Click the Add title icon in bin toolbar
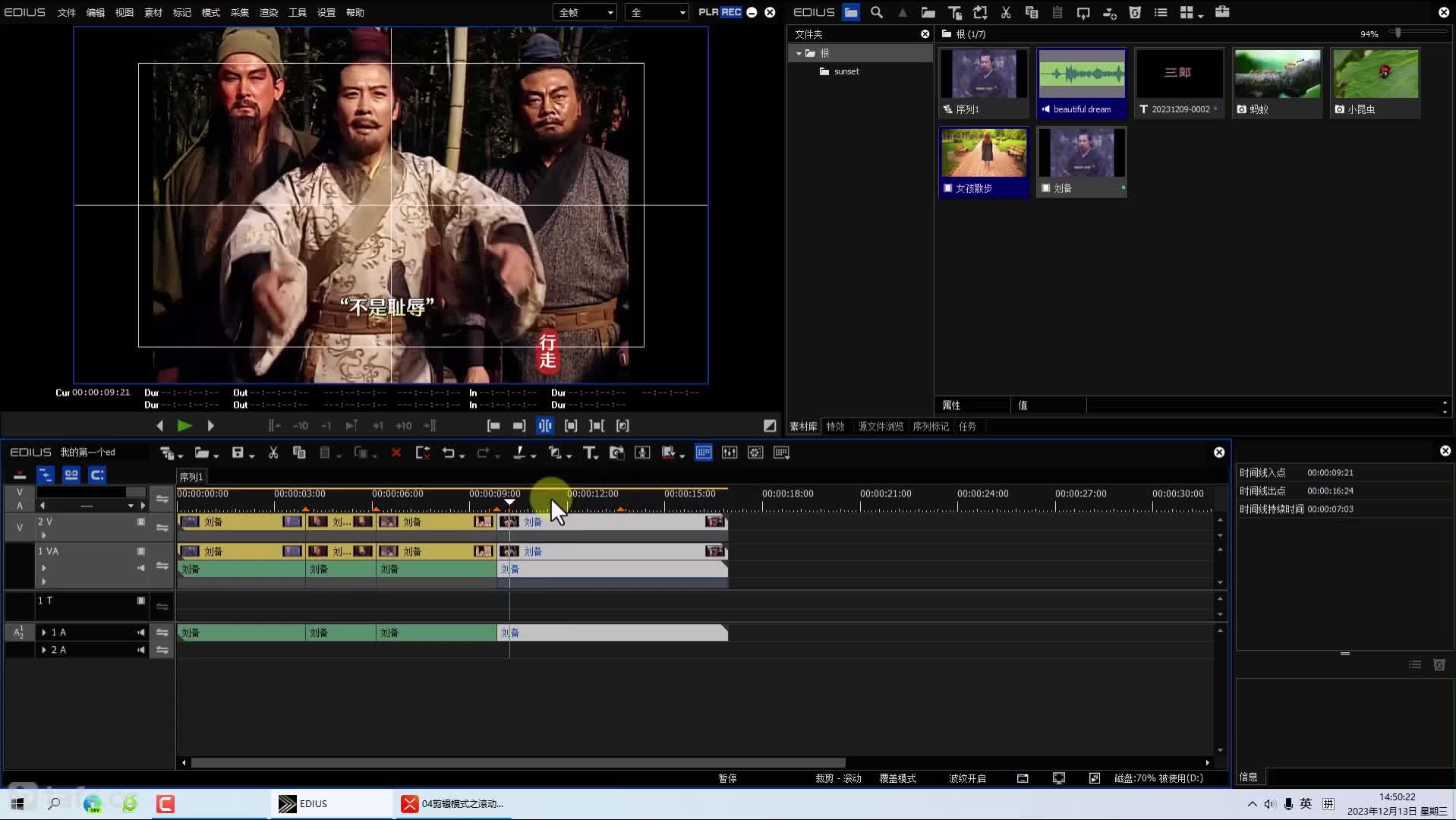This screenshot has width=1456, height=820. click(x=954, y=12)
